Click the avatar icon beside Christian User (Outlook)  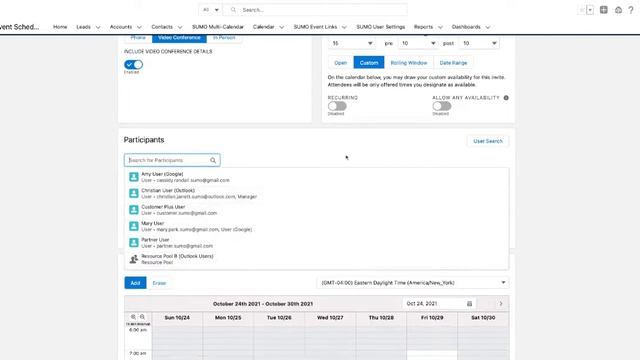(133, 193)
